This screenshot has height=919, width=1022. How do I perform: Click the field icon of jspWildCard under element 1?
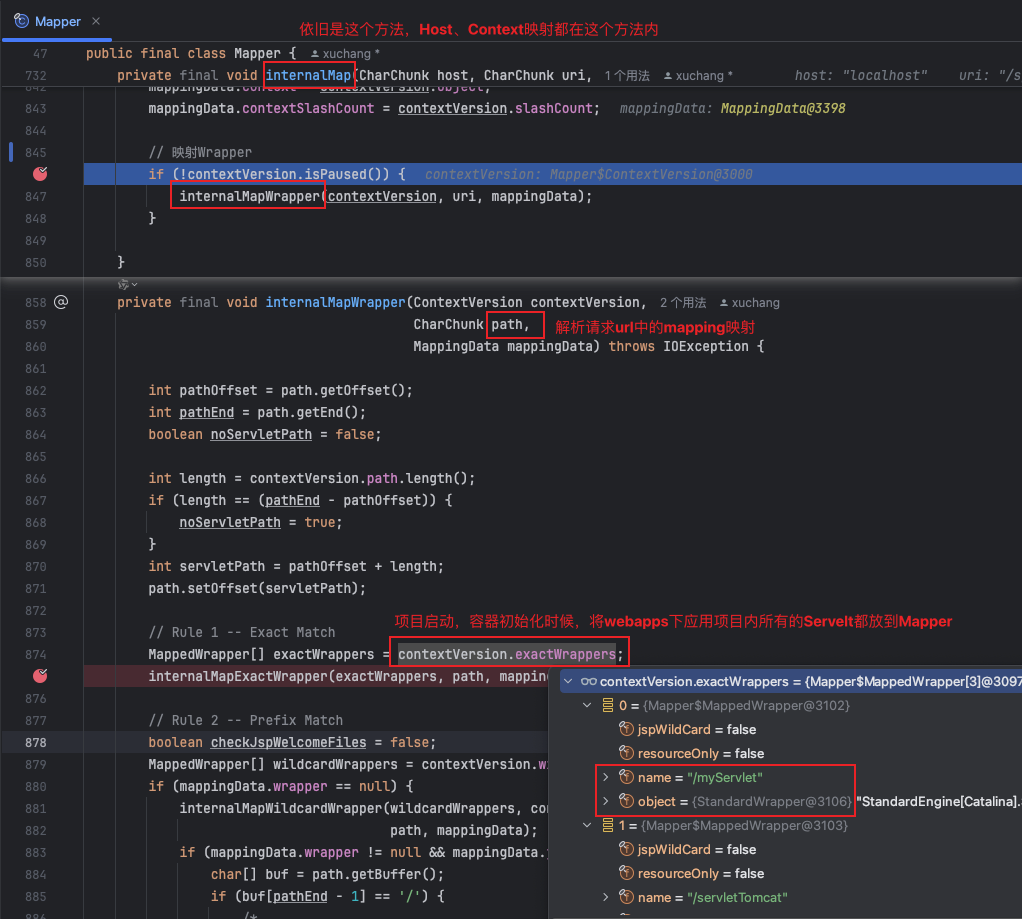(626, 849)
